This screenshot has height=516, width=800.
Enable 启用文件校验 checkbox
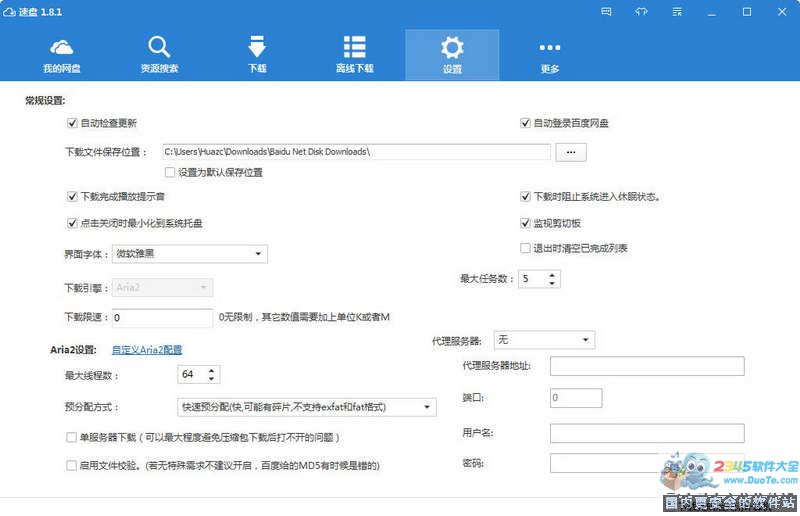[71, 465]
